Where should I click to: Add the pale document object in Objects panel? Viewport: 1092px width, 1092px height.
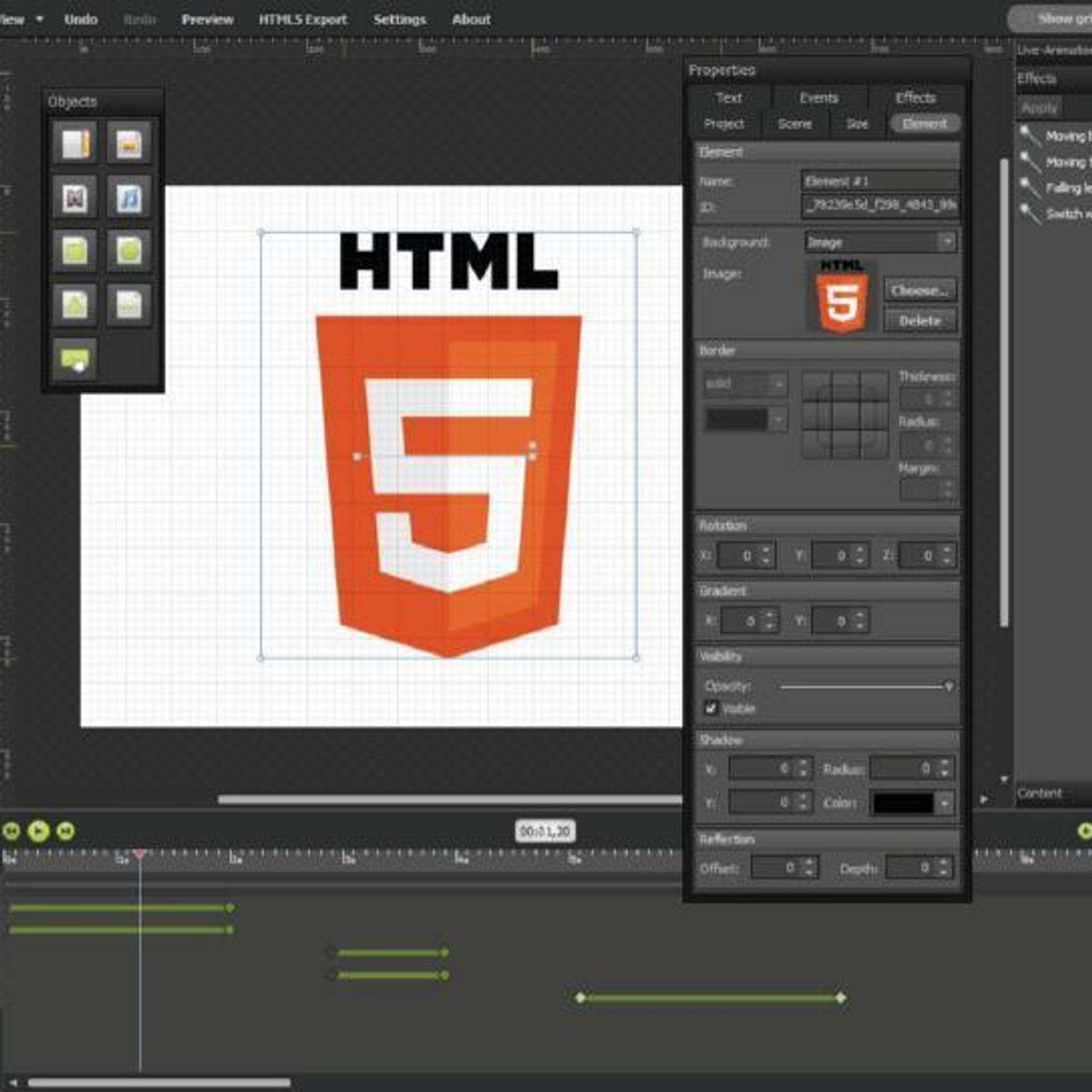pyautogui.click(x=129, y=304)
